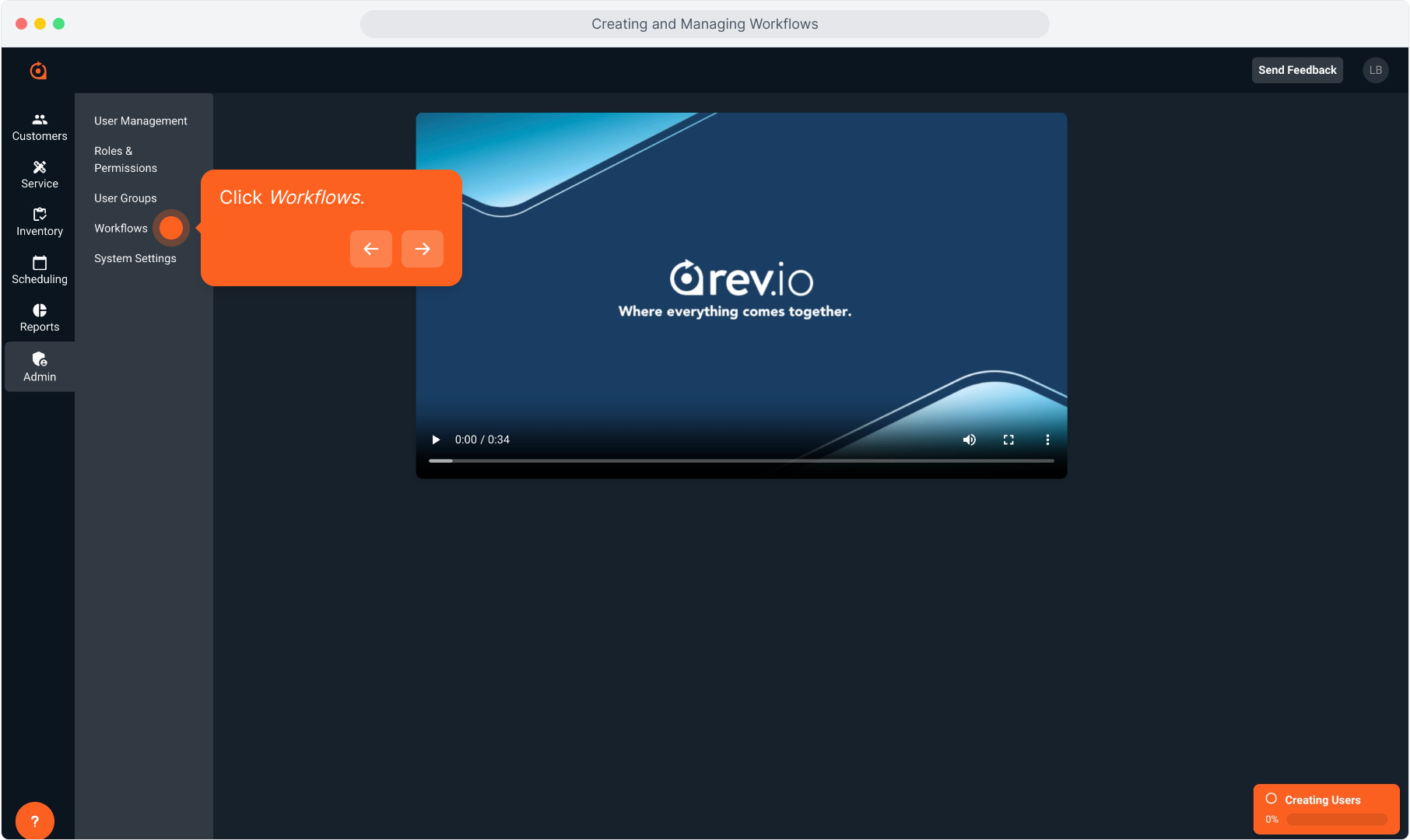This screenshot has width=1410, height=840.
Task: Open Roles & Permissions menu item
Action: [x=125, y=159]
